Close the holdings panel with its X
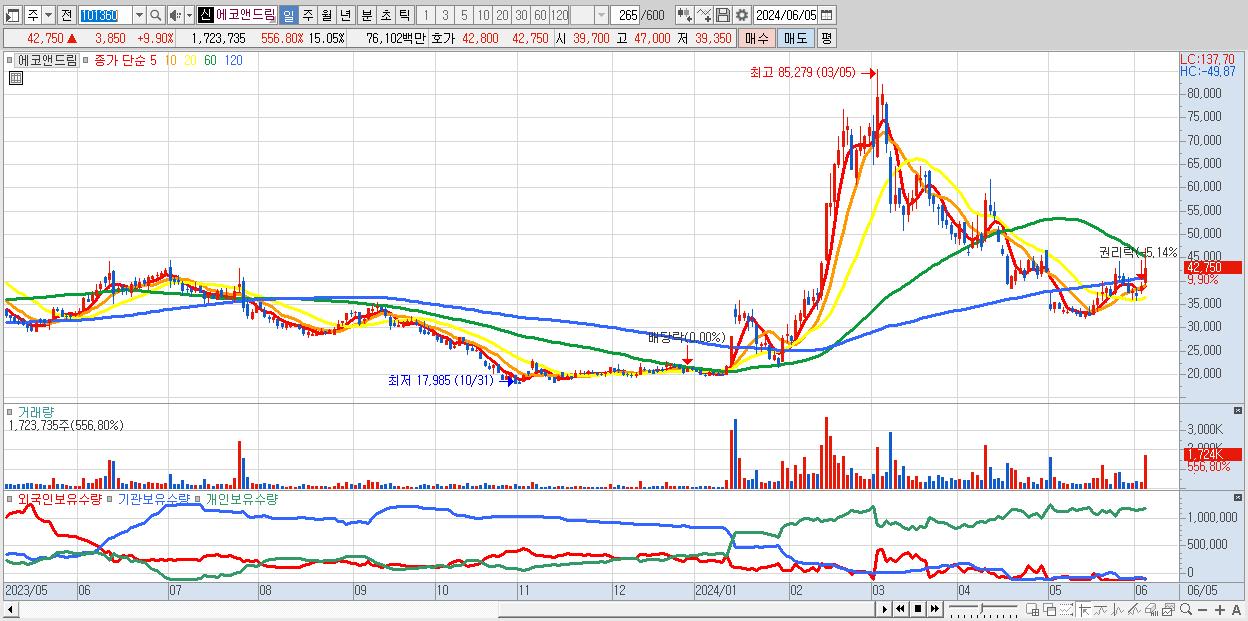Screen dimensions: 1248x621 (1239, 497)
